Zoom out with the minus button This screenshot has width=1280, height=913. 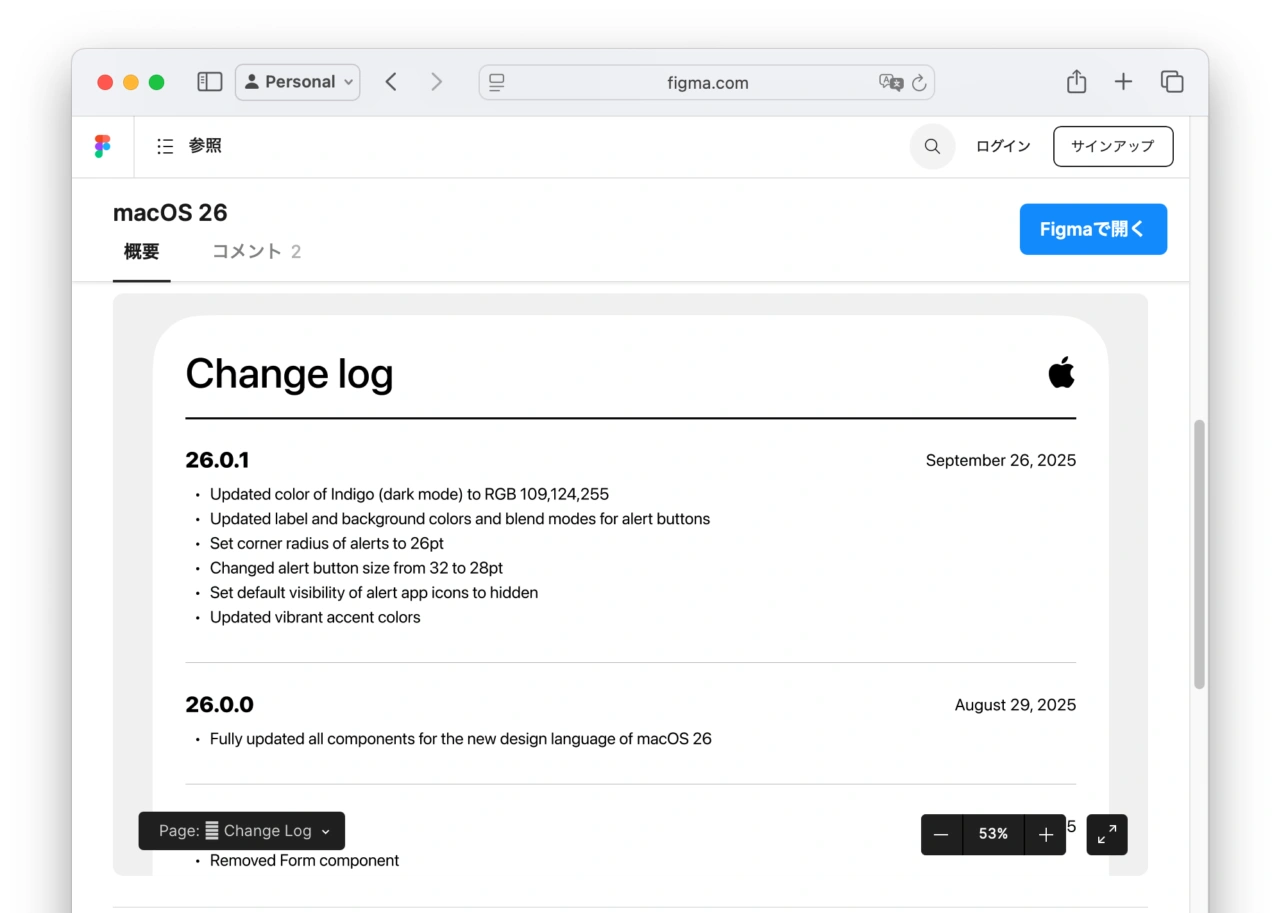(x=941, y=834)
